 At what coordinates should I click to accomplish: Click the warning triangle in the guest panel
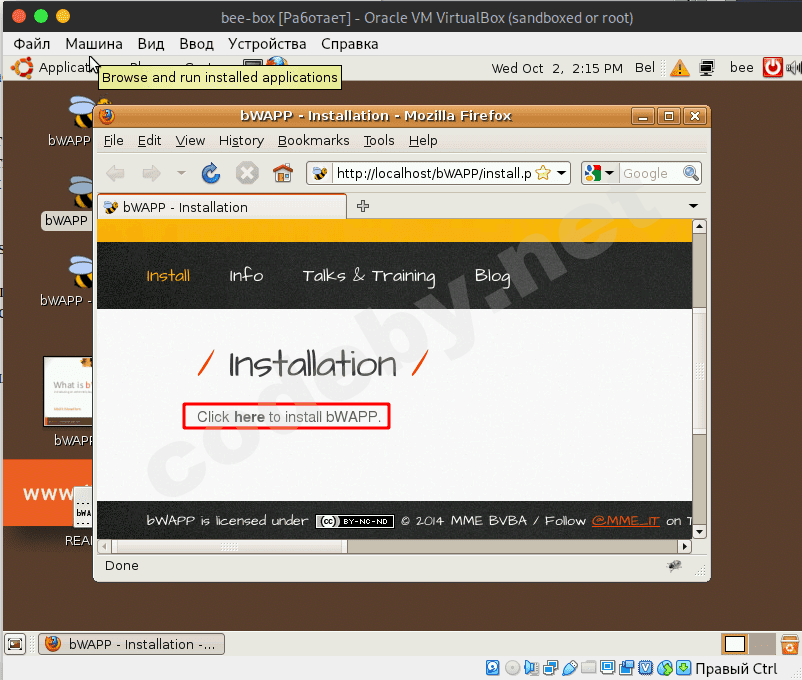click(x=680, y=68)
